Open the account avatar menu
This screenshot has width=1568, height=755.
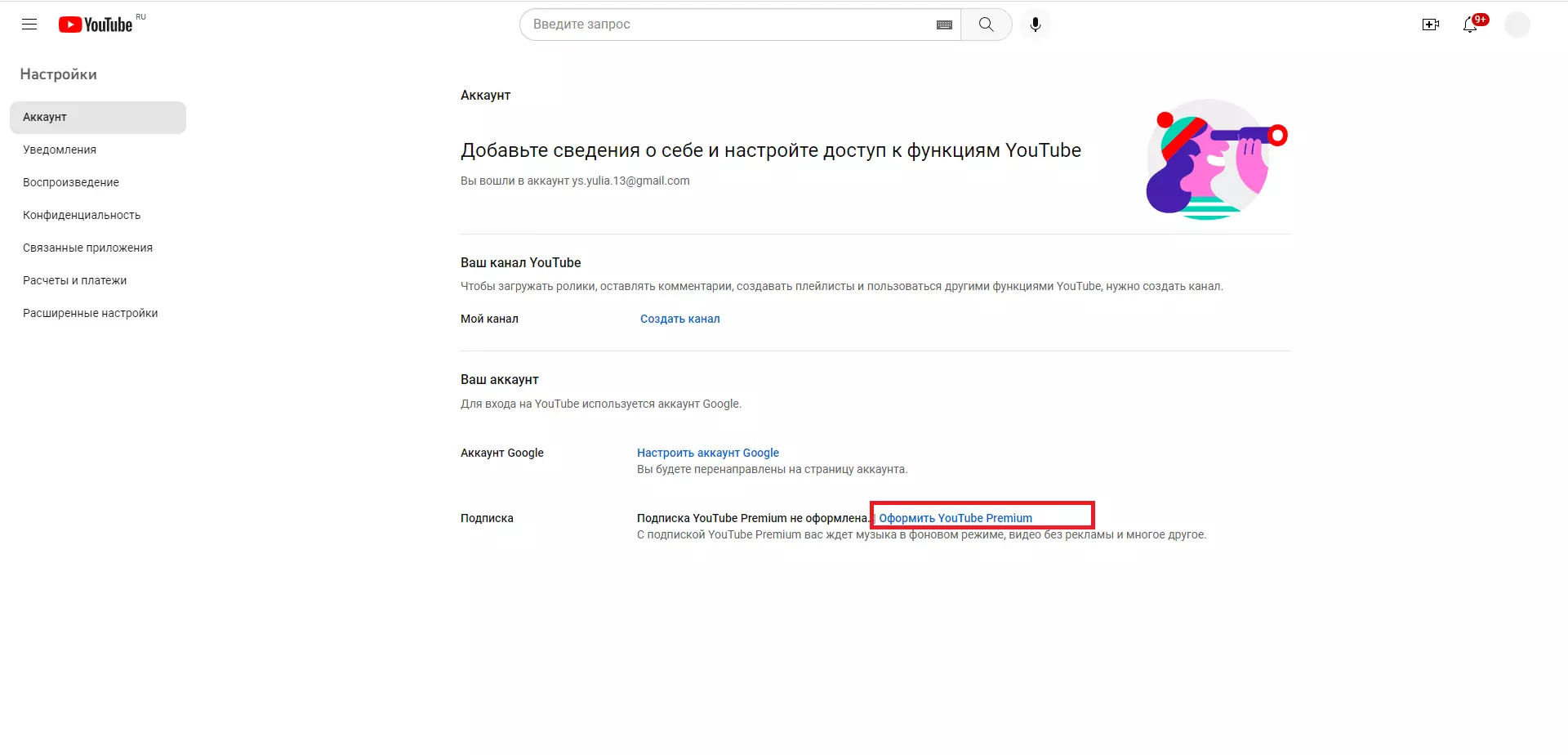[1517, 25]
